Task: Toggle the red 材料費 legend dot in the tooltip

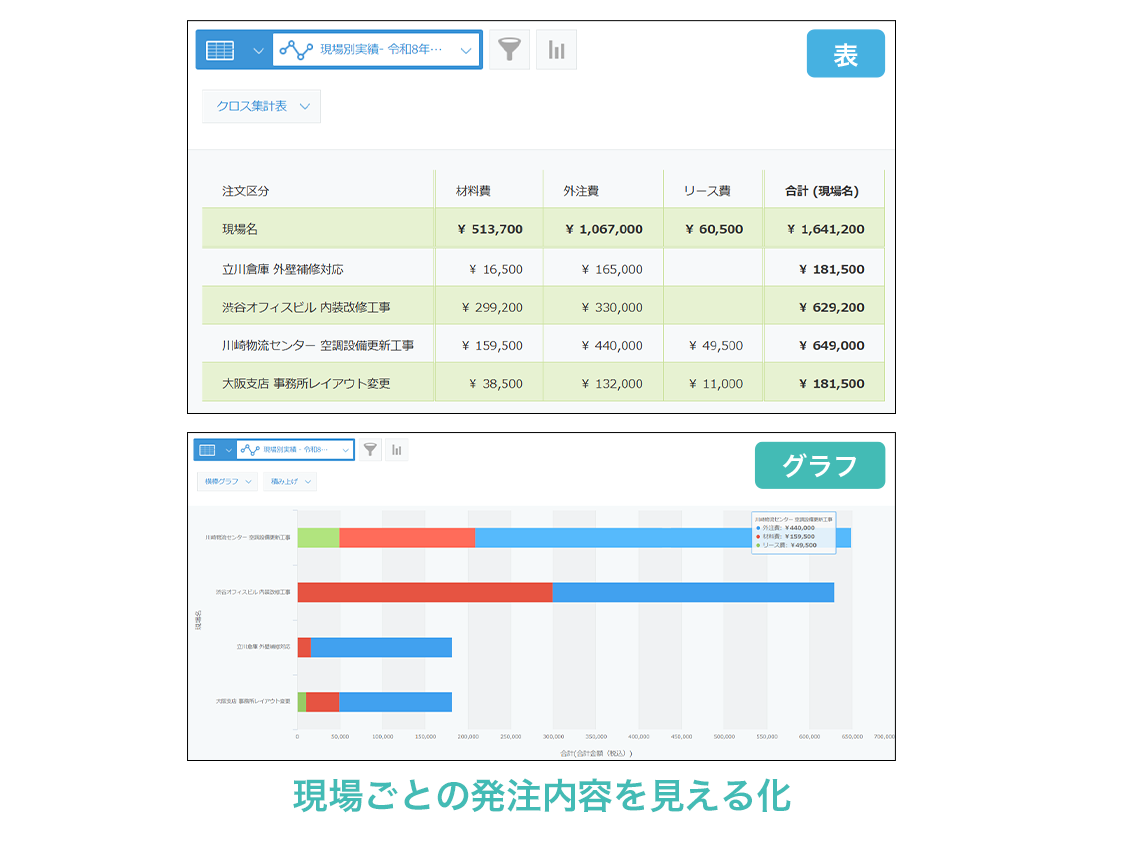Action: pyautogui.click(x=758, y=537)
